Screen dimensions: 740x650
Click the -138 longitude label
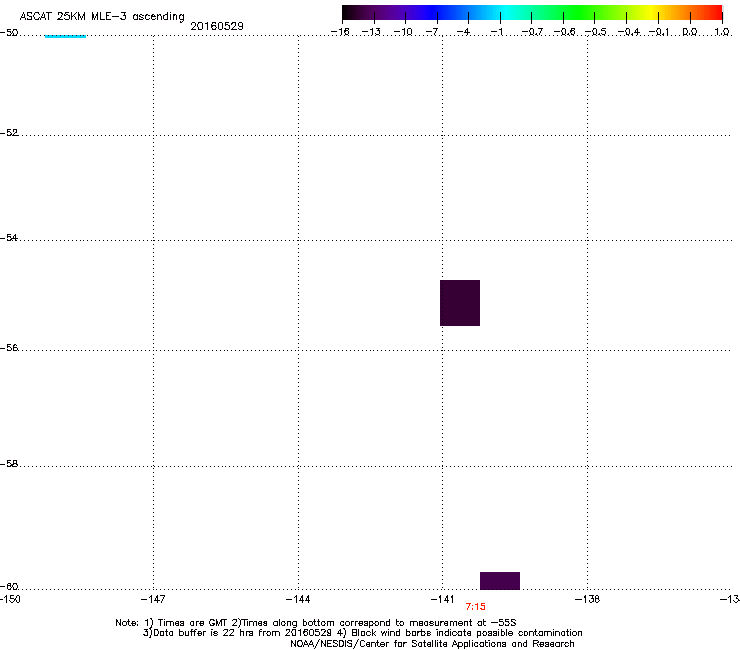(588, 599)
